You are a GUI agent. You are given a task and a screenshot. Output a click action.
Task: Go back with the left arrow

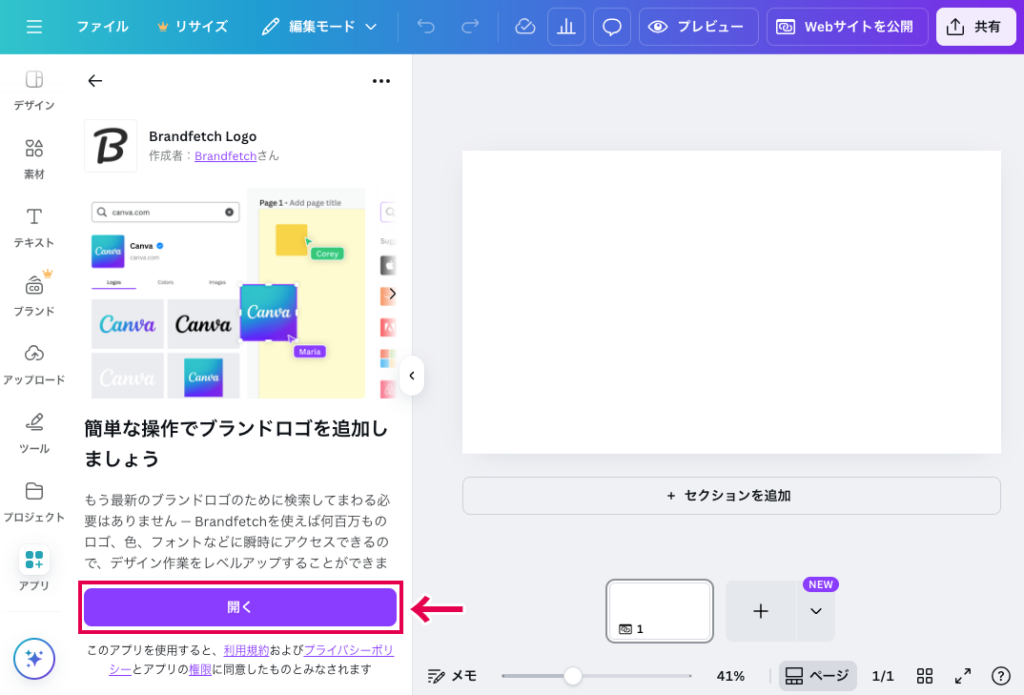[95, 80]
